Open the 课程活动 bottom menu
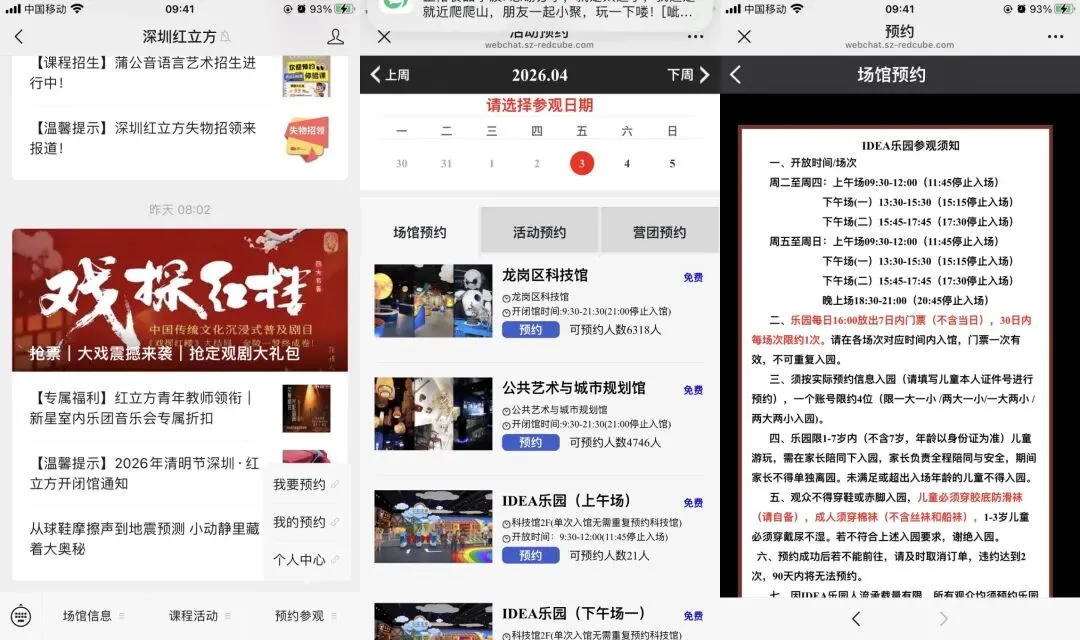Viewport: 1080px width, 640px height. (200, 615)
